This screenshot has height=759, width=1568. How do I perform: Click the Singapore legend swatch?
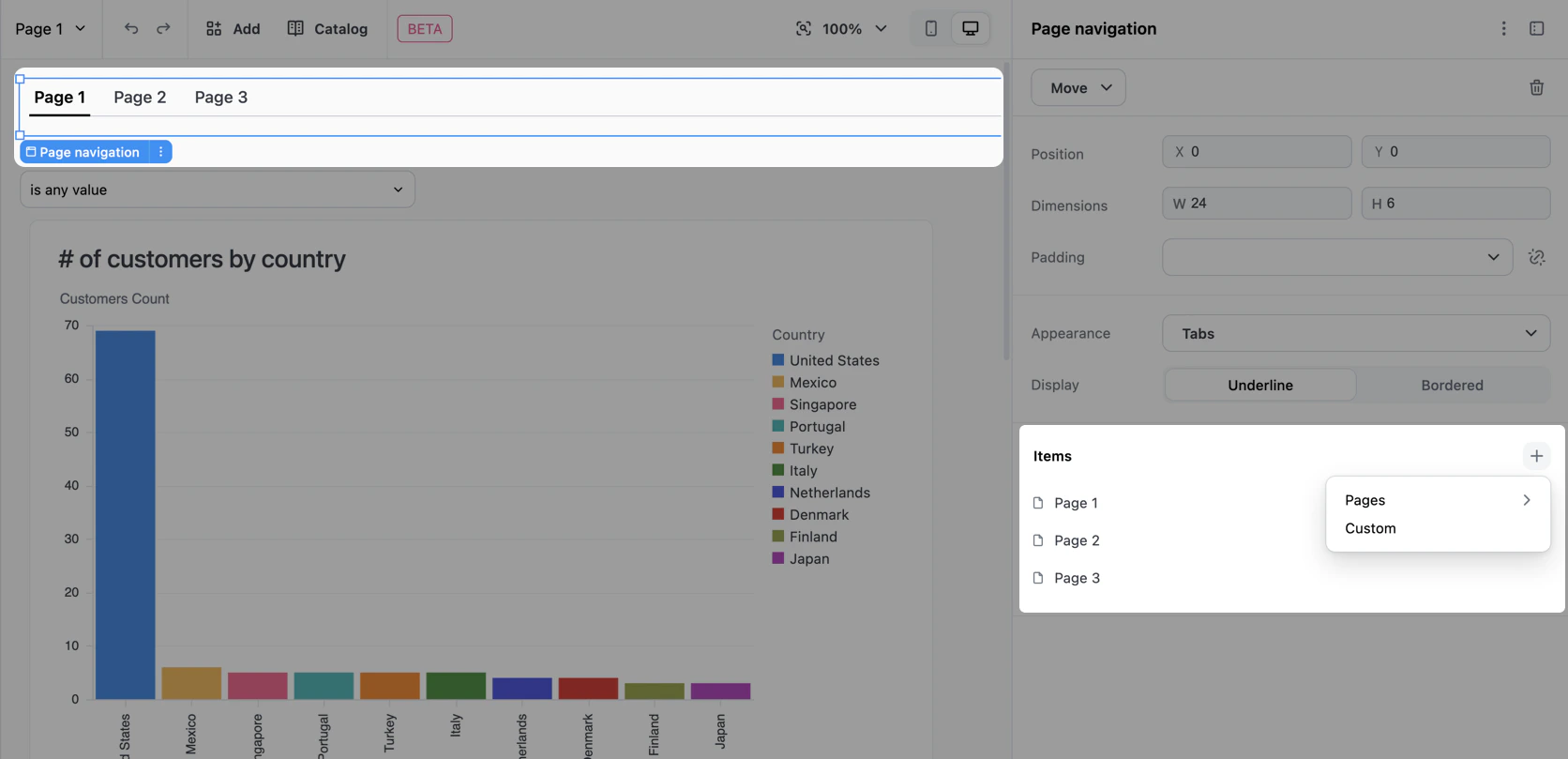point(777,404)
